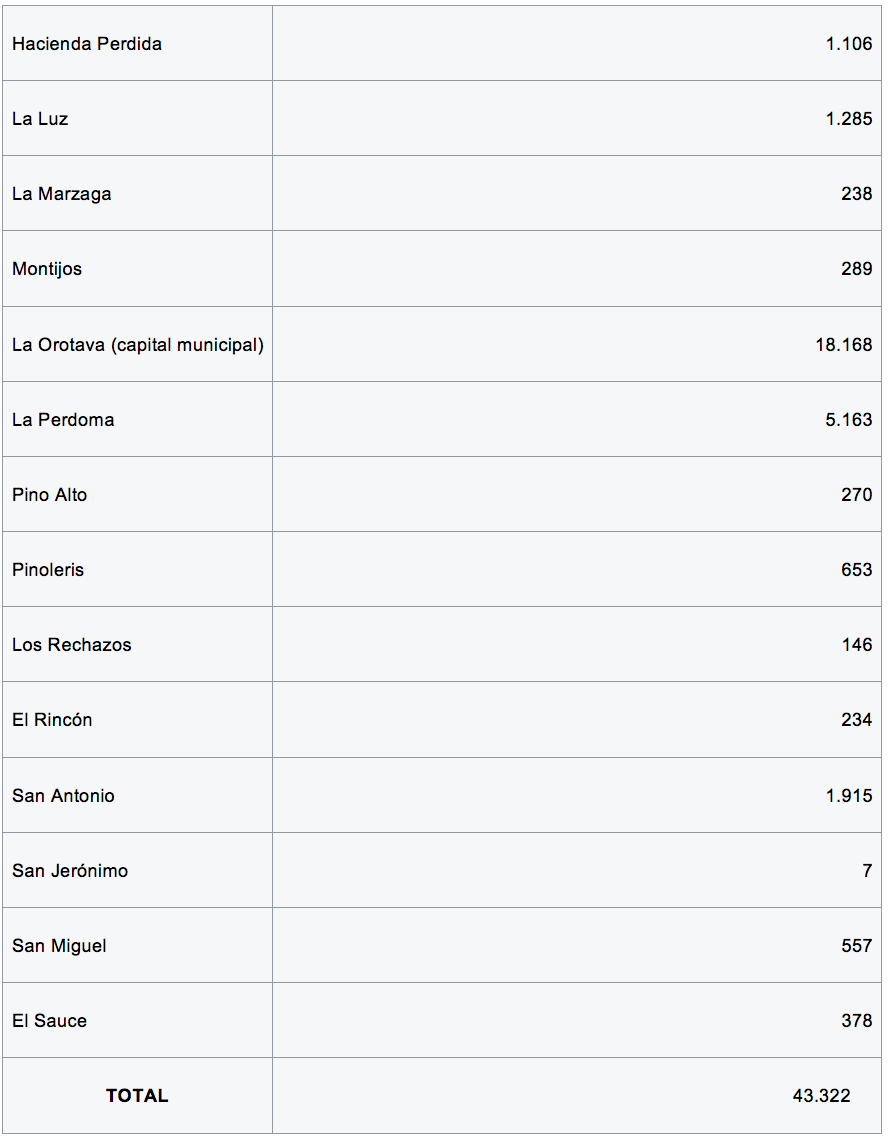This screenshot has height=1142, width=891.
Task: Select the El Rincón cell
Action: pyautogui.click(x=52, y=720)
